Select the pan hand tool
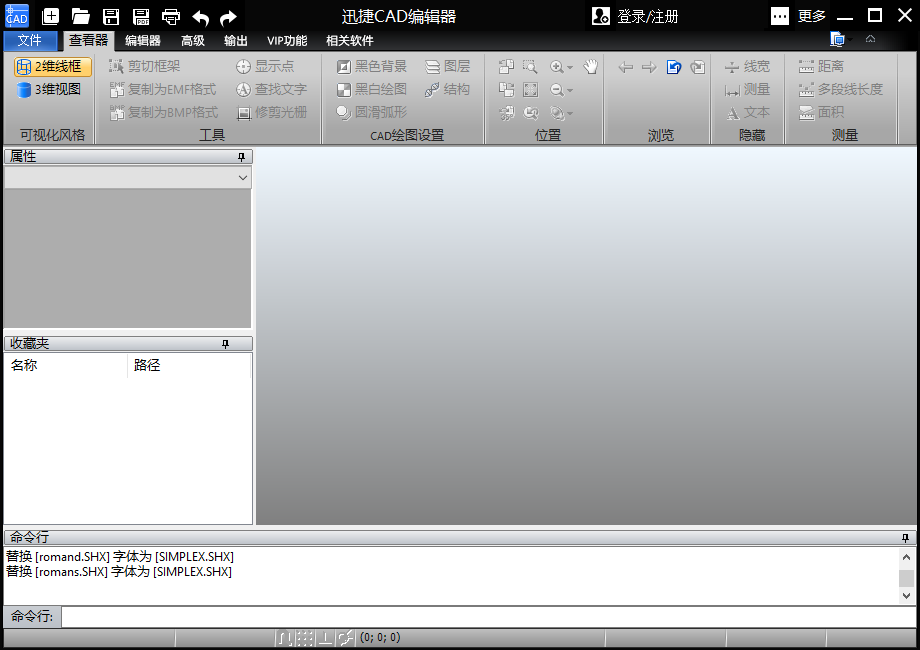920x650 pixels. pos(590,66)
